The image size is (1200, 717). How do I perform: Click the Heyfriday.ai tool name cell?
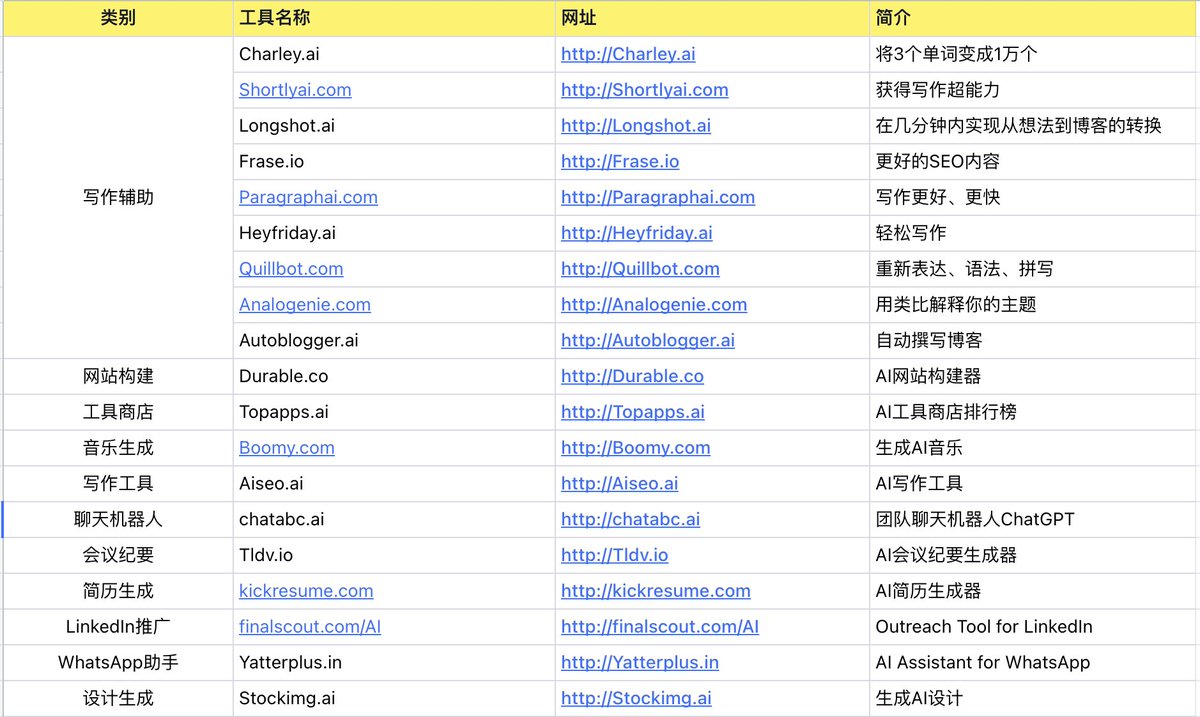click(394, 233)
